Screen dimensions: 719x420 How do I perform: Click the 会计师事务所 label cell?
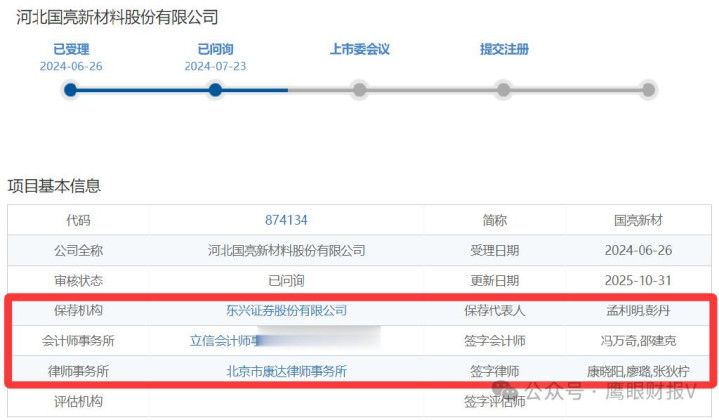78,341
